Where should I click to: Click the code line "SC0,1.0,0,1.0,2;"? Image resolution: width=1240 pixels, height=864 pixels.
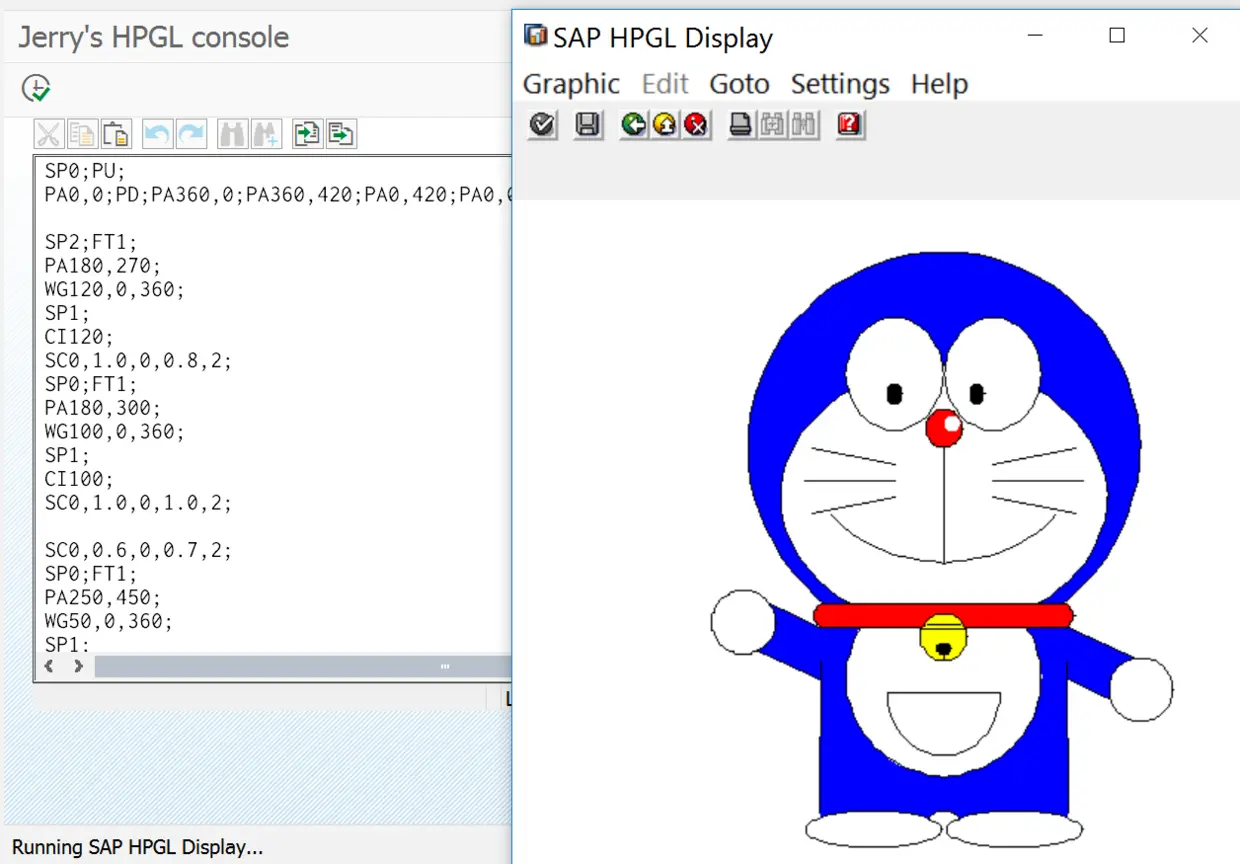click(138, 503)
